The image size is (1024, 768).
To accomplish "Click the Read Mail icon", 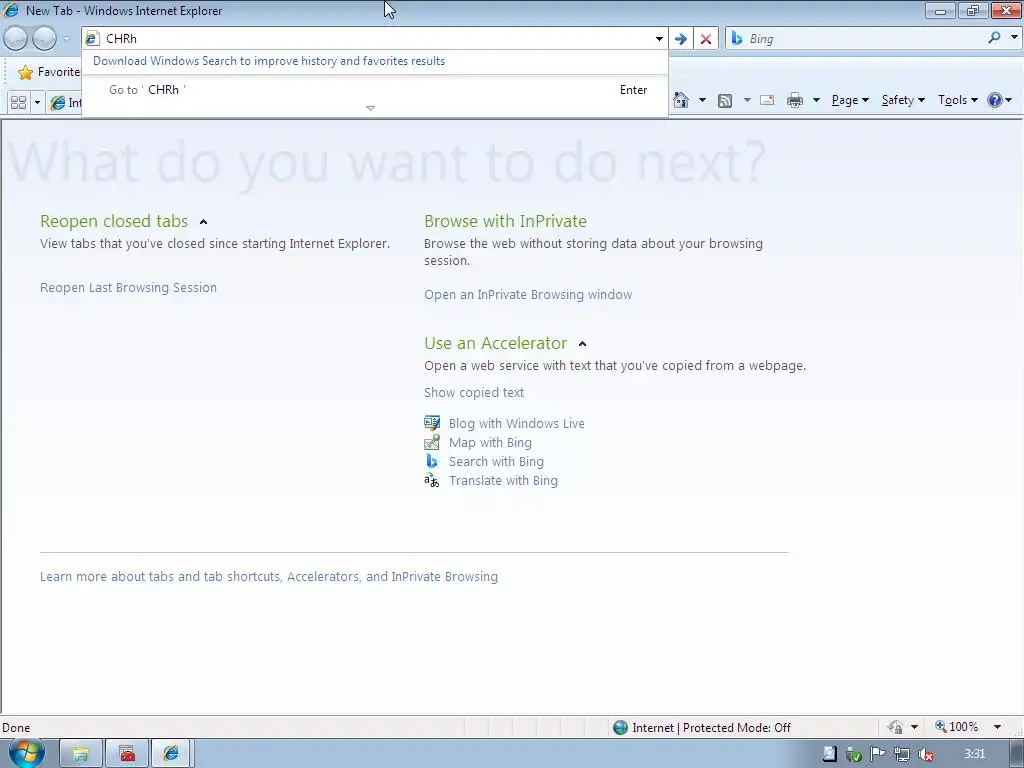I will click(x=767, y=100).
